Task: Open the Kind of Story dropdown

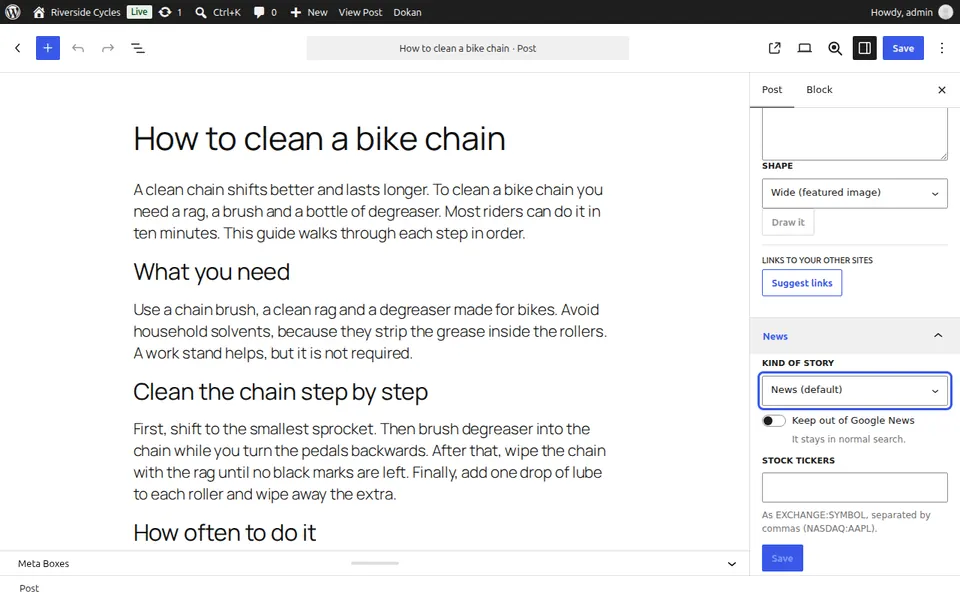Action: [x=855, y=390]
